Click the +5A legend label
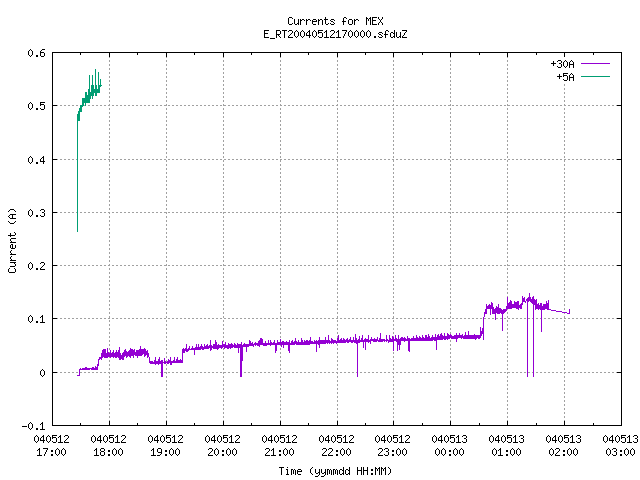640x480 pixels. click(x=565, y=77)
